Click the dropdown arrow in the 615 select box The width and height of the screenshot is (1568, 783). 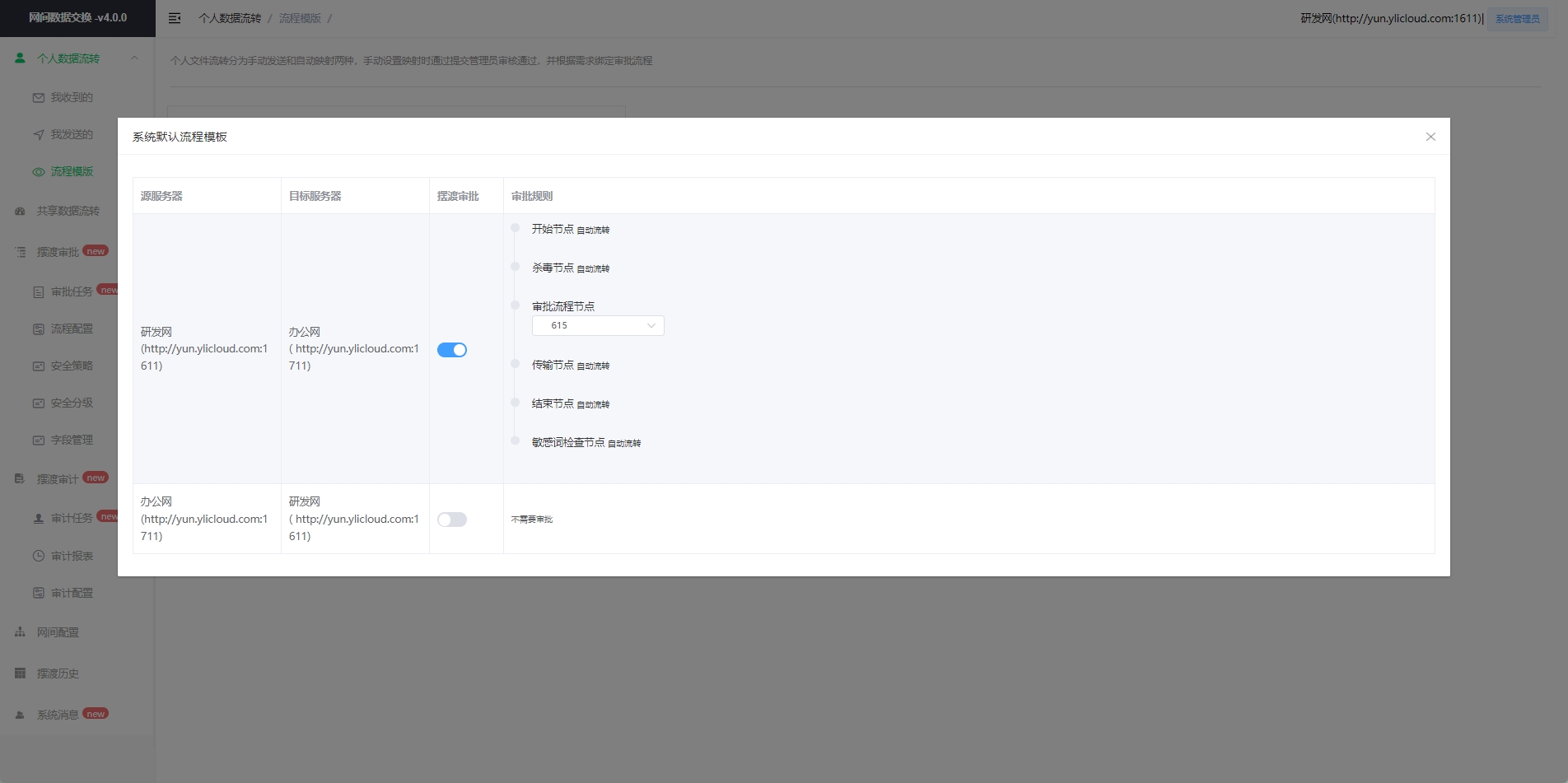(x=651, y=326)
